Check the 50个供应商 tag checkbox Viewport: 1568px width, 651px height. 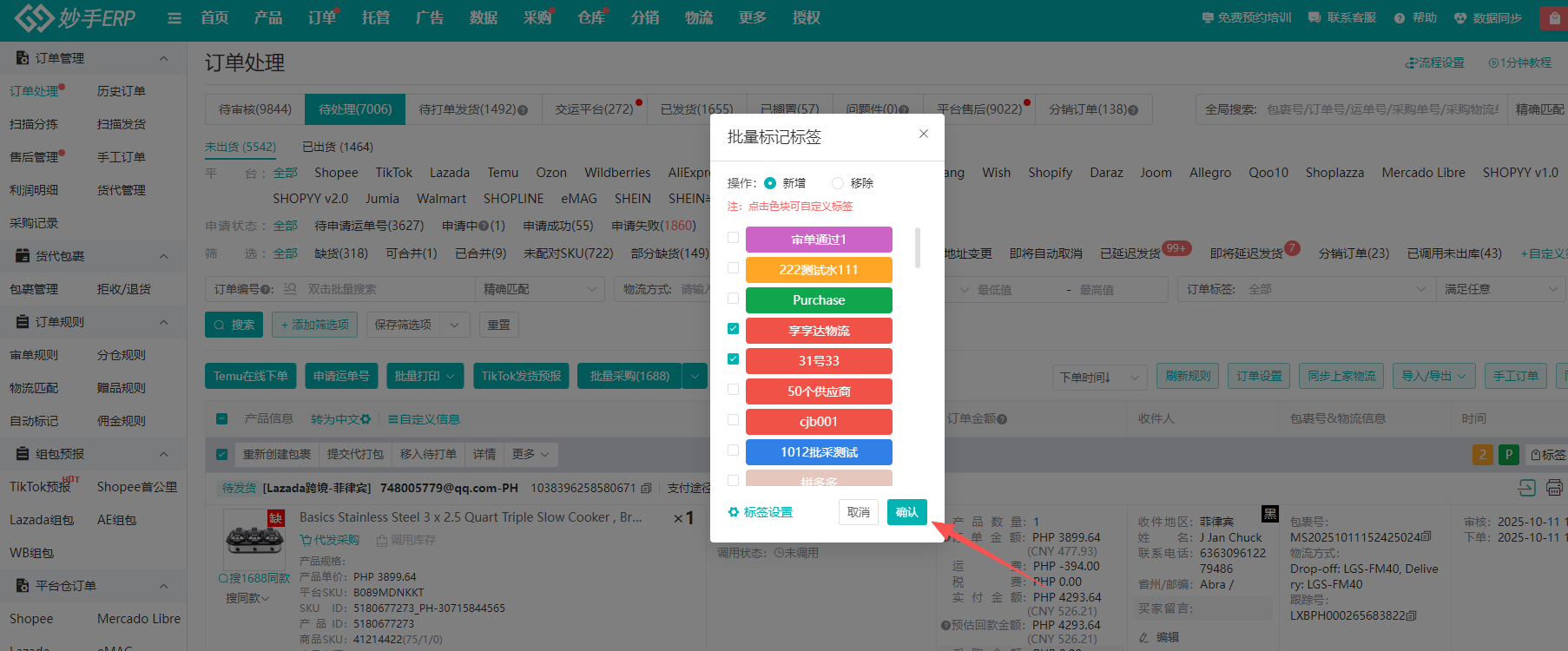click(734, 390)
